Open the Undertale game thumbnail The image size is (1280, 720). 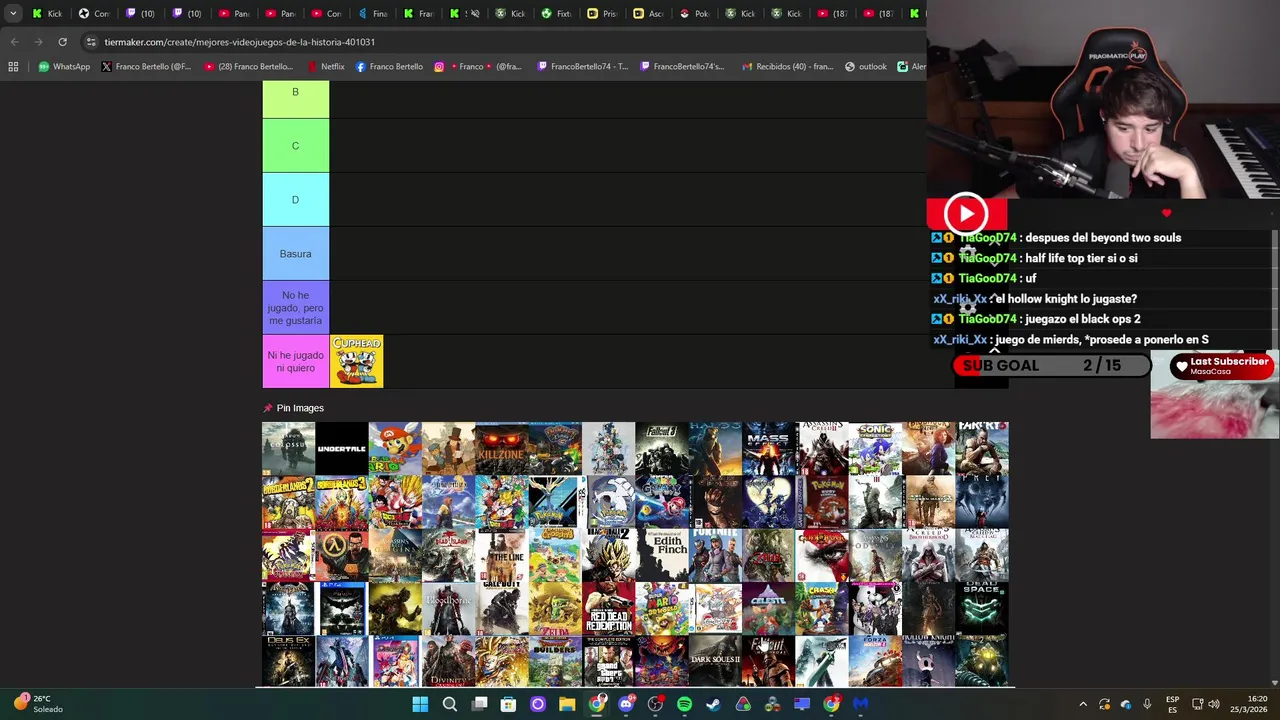click(x=341, y=448)
